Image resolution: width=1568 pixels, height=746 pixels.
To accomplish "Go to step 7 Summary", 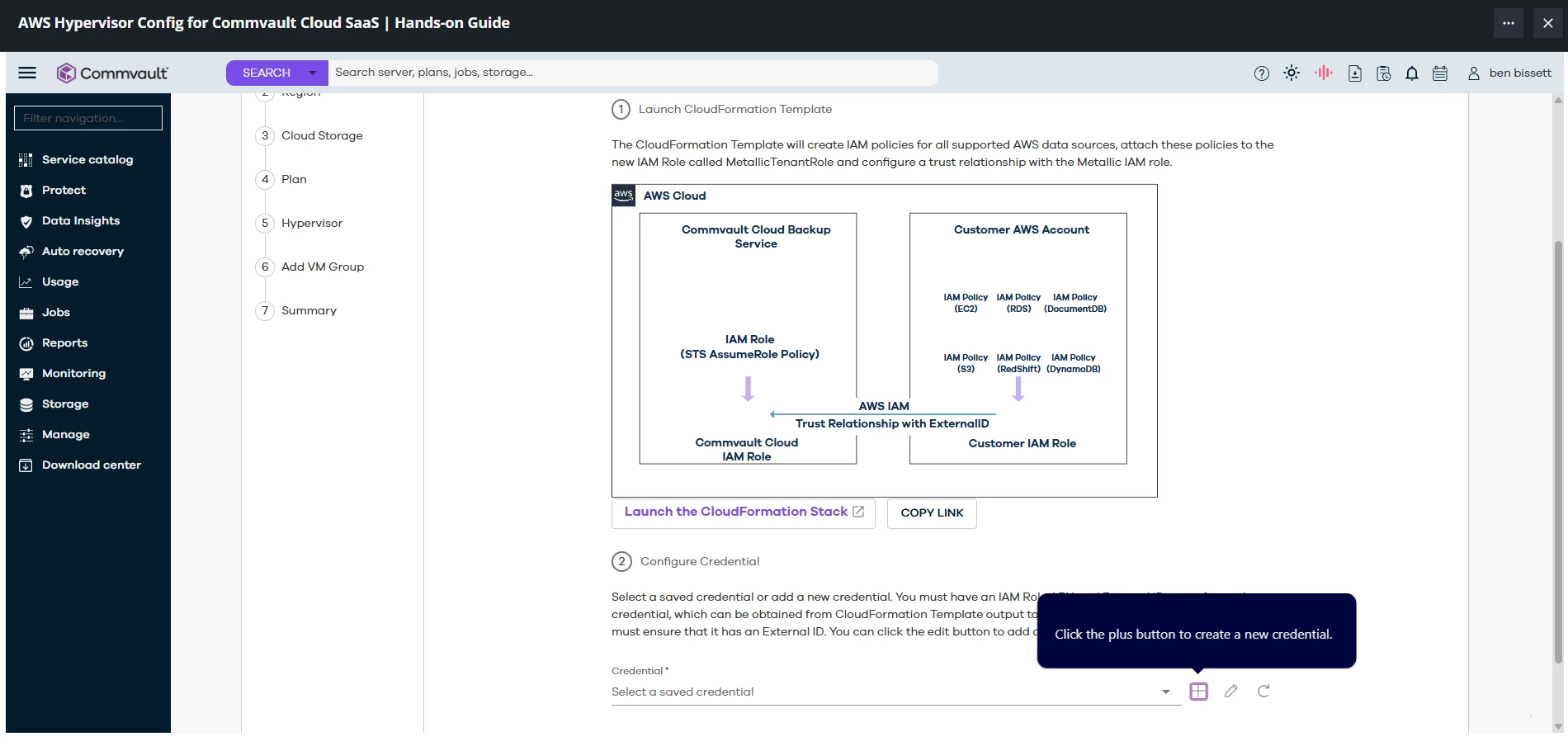I will click(x=297, y=310).
